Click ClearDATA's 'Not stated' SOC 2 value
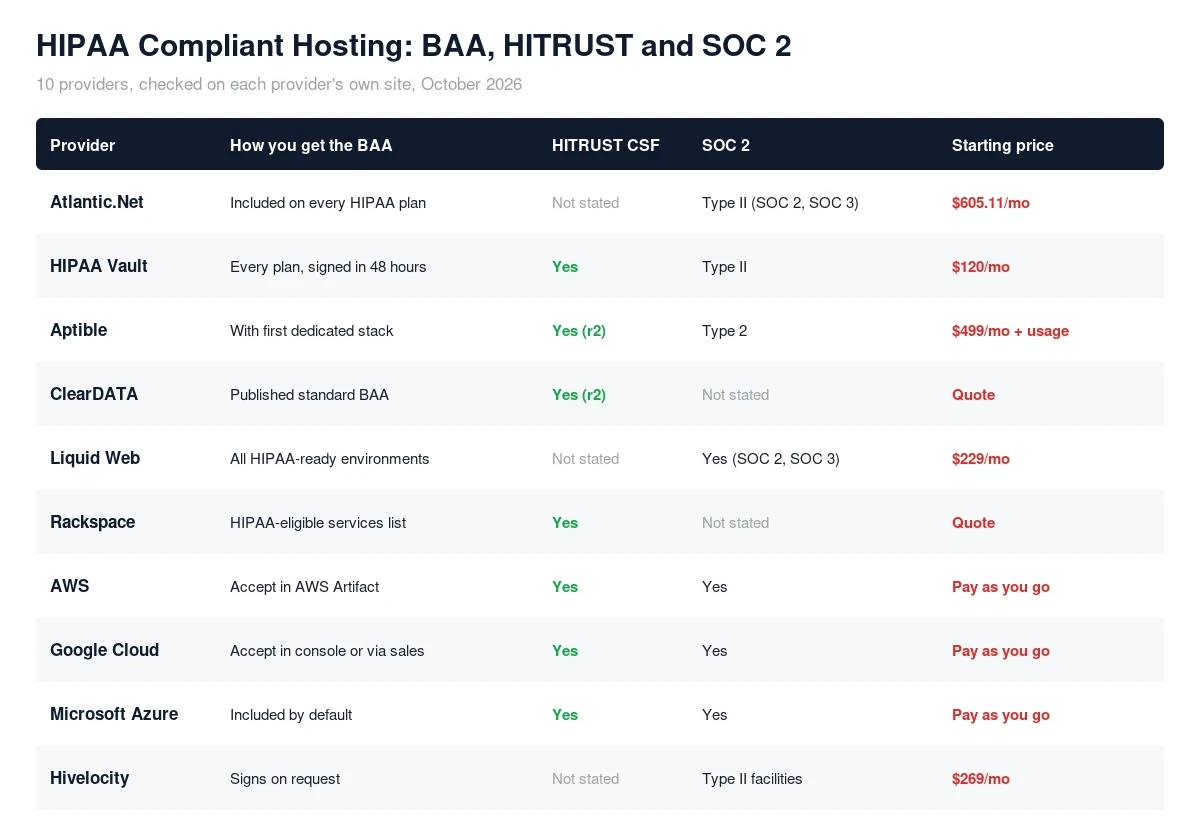Screen dimensions: 1200x834 736,395
